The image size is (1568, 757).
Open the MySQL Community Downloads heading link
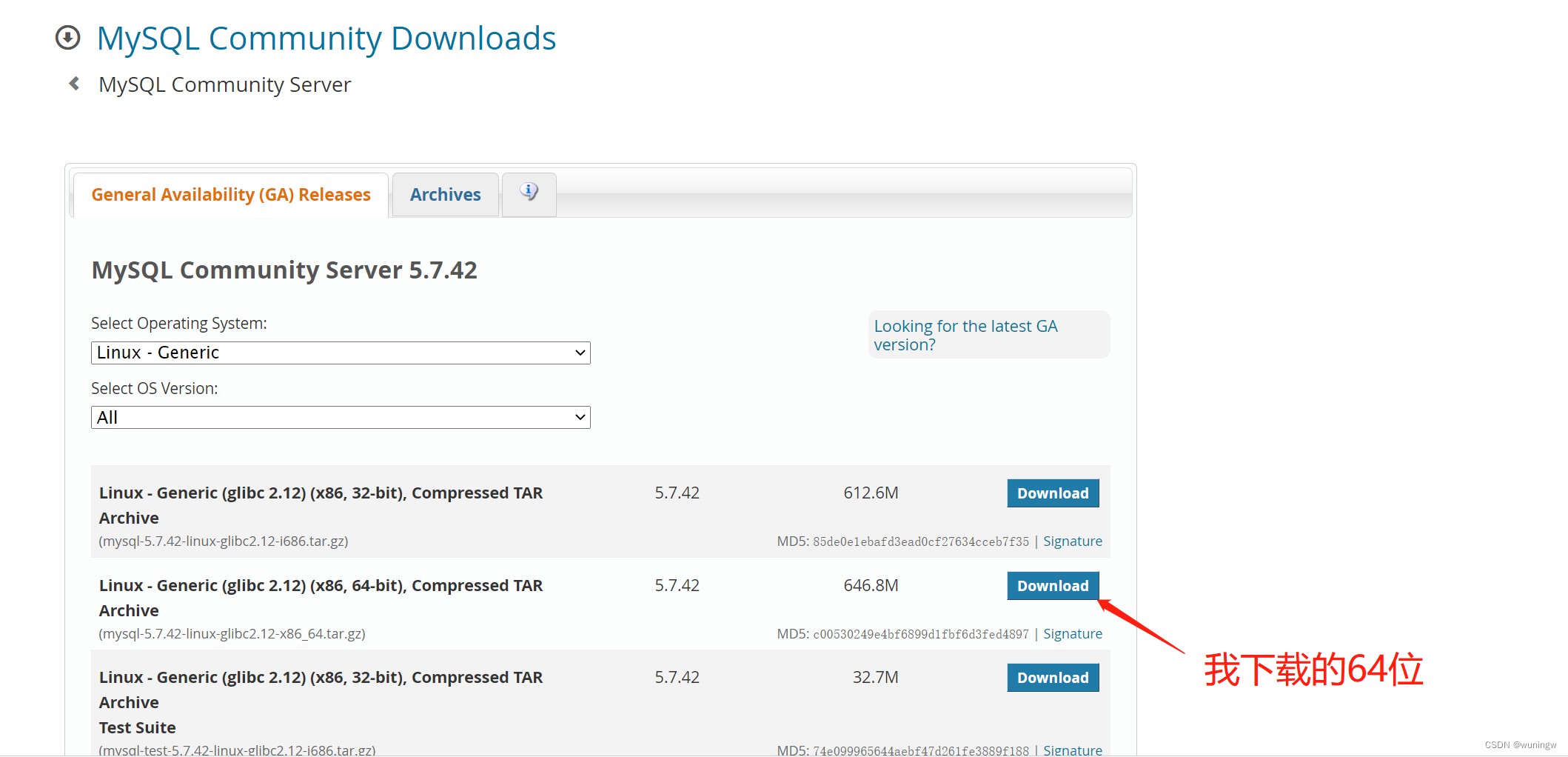(x=326, y=38)
